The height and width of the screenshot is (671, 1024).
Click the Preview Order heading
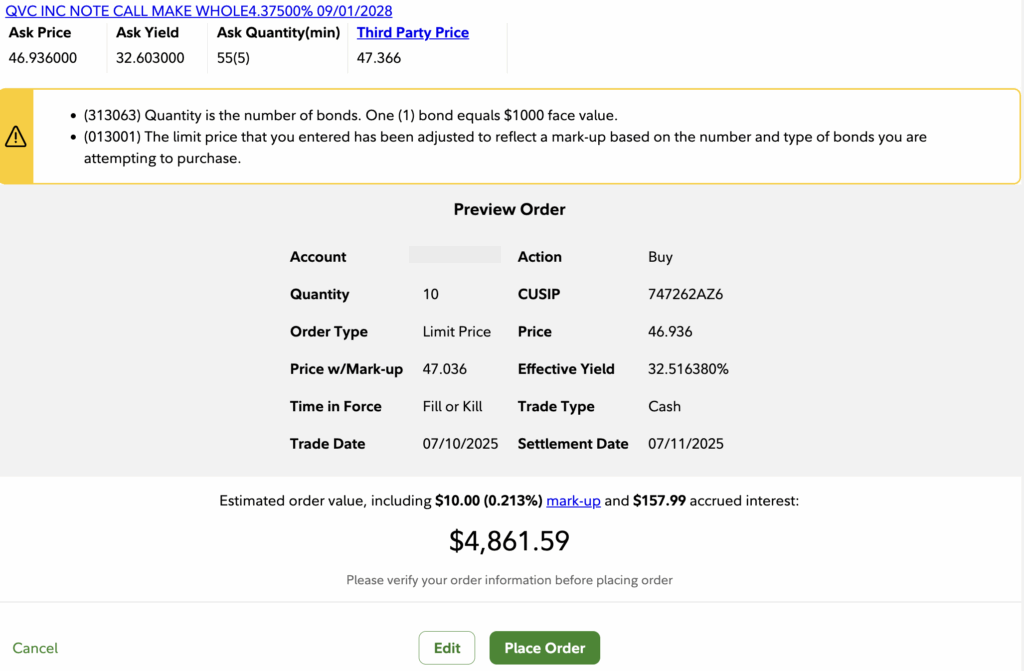point(509,209)
